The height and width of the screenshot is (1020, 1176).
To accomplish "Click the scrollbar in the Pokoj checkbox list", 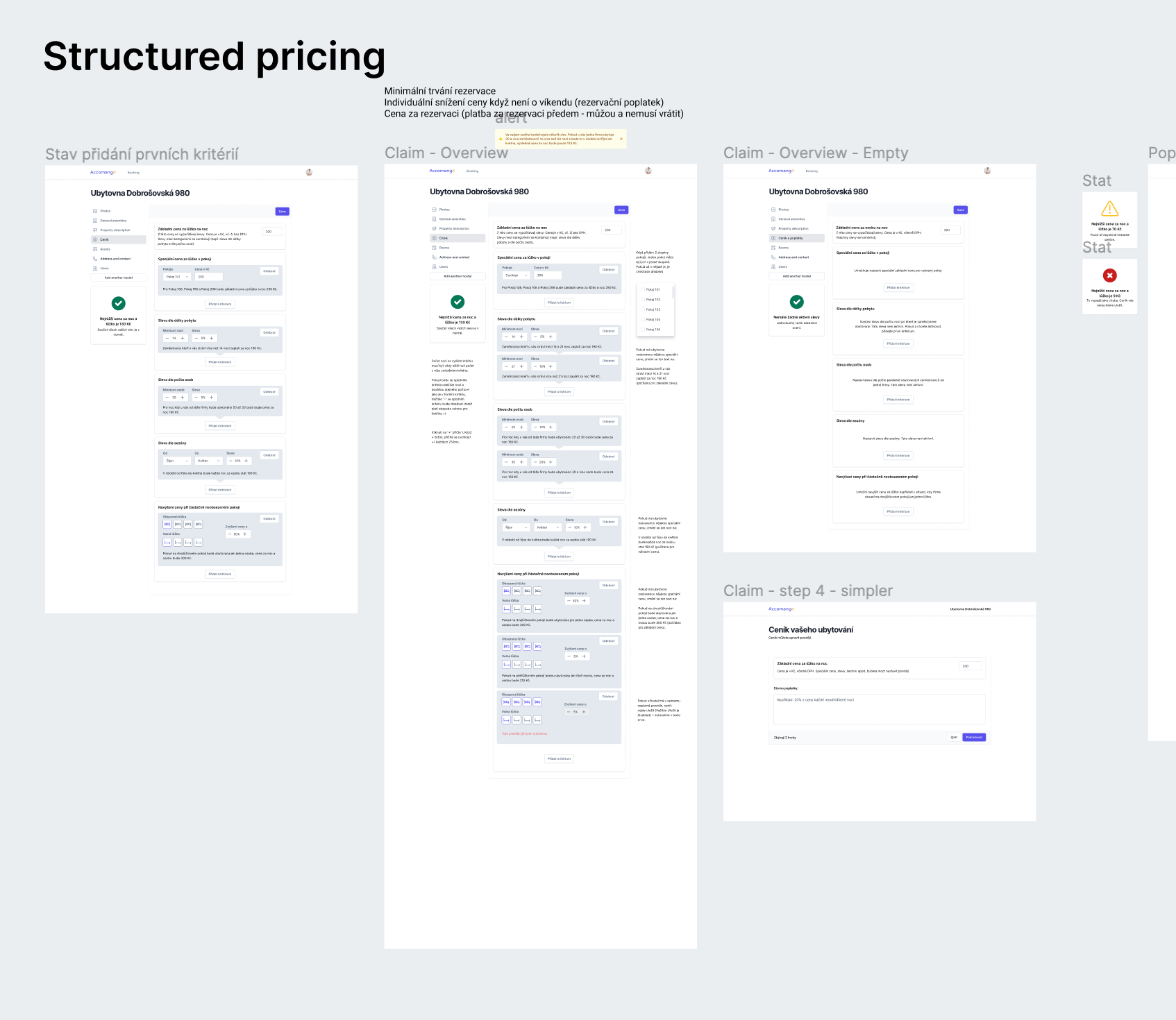I will click(x=673, y=292).
